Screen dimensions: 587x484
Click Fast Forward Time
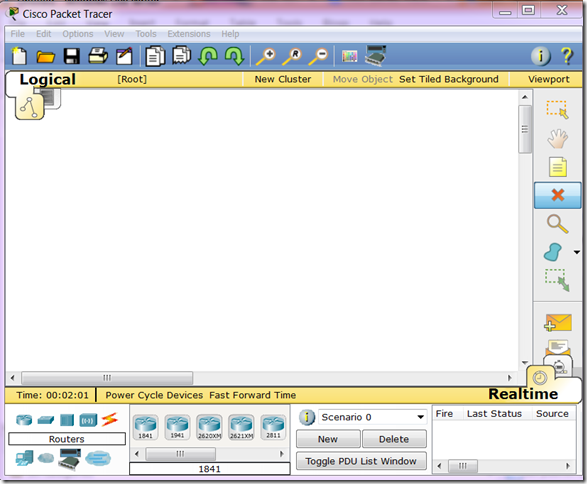[x=252, y=395]
